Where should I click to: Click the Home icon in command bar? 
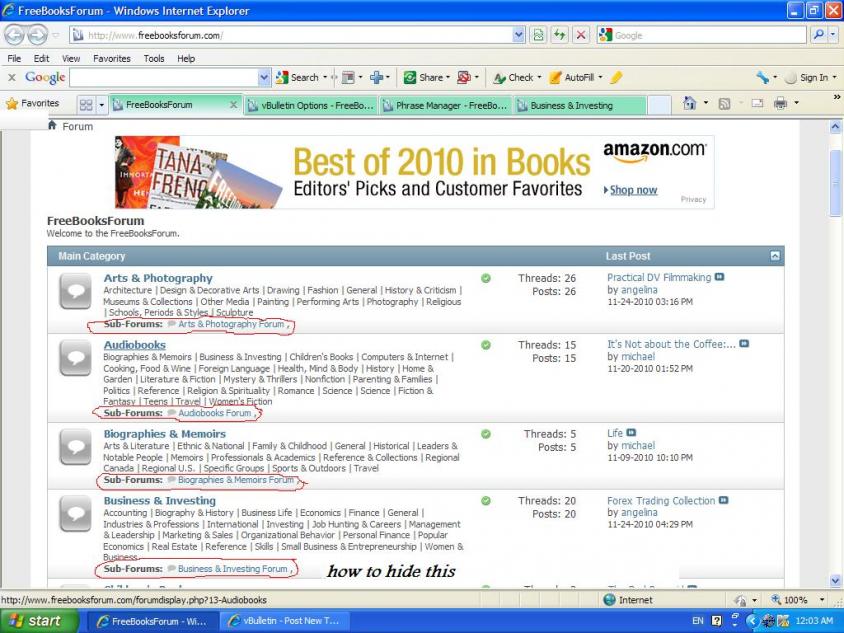coord(690,103)
